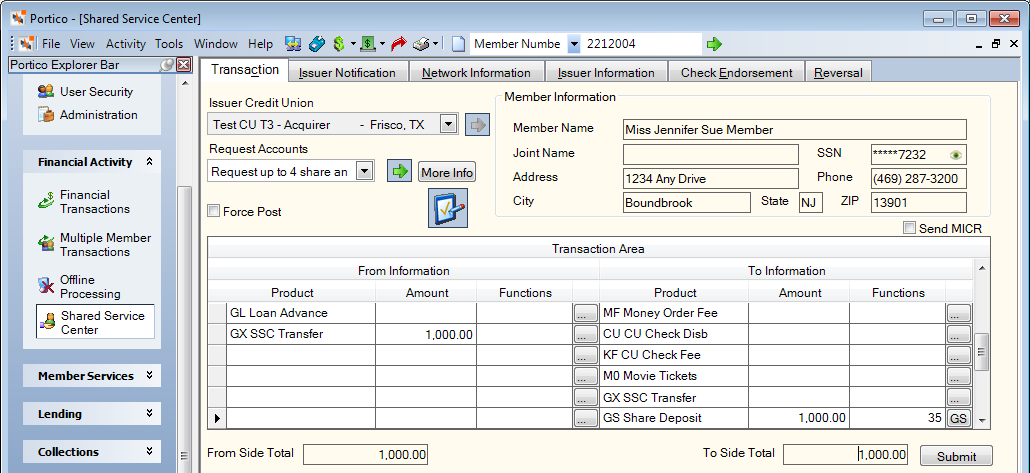This screenshot has height=473, width=1030.
Task: Open the File menu
Action: tap(51, 44)
